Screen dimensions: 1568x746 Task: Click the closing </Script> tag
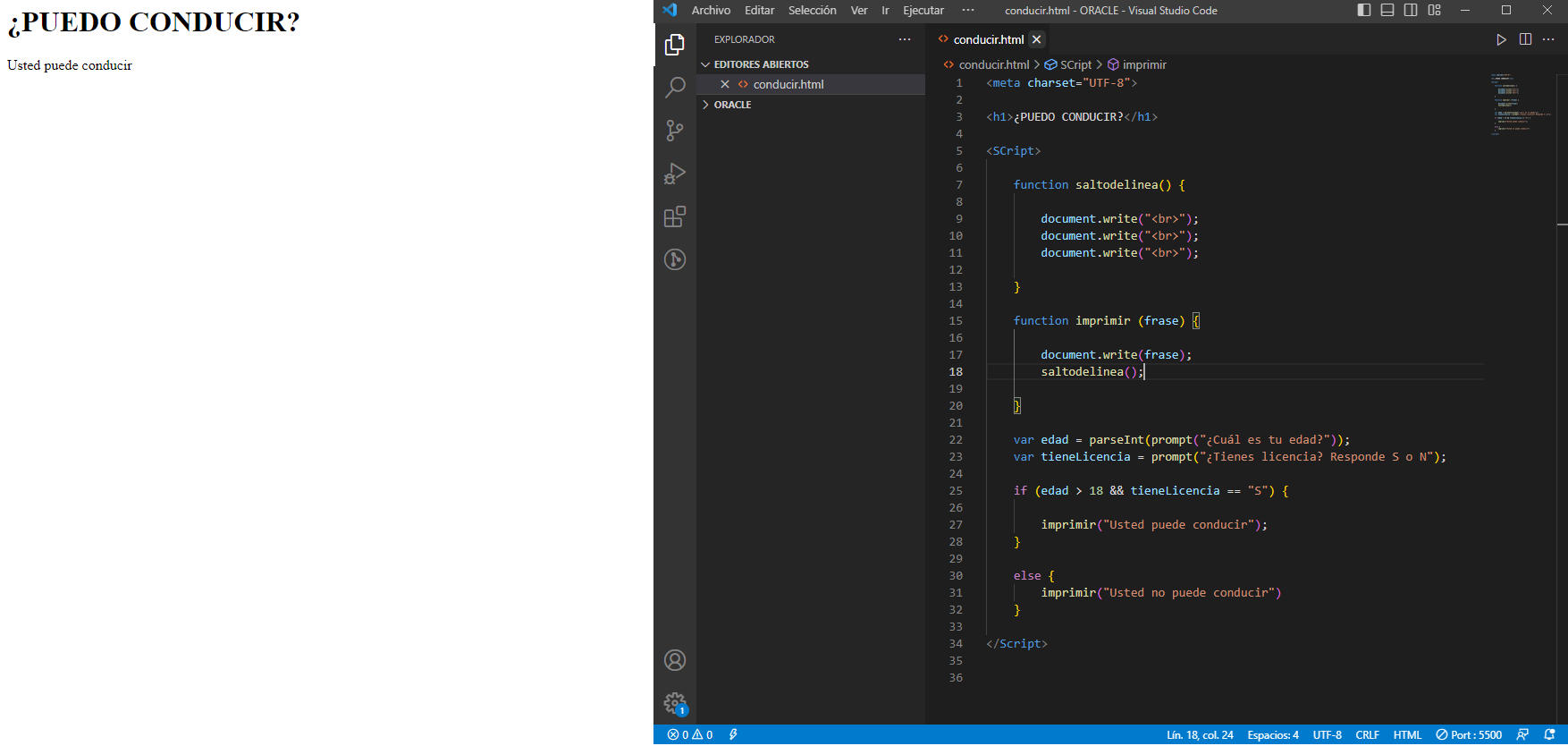point(1016,644)
